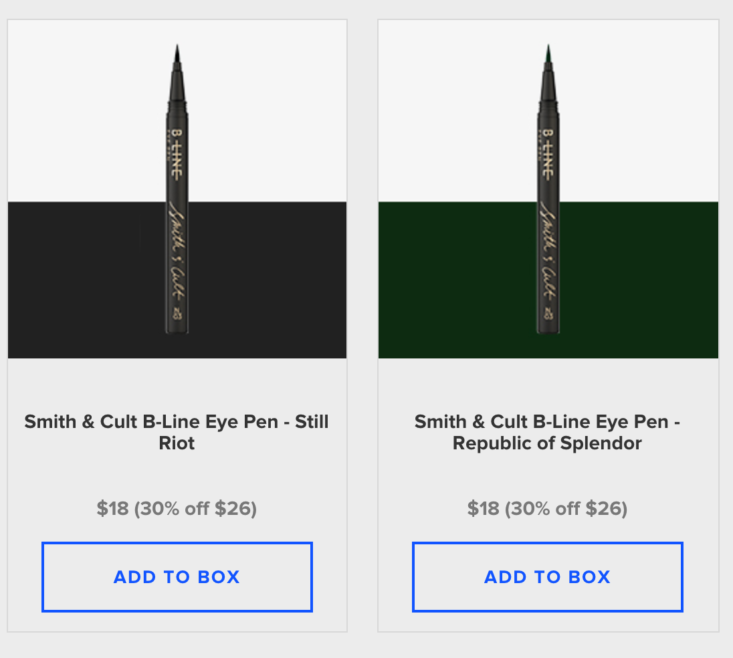Add Still Riot eye pen to box

[x=177, y=577]
